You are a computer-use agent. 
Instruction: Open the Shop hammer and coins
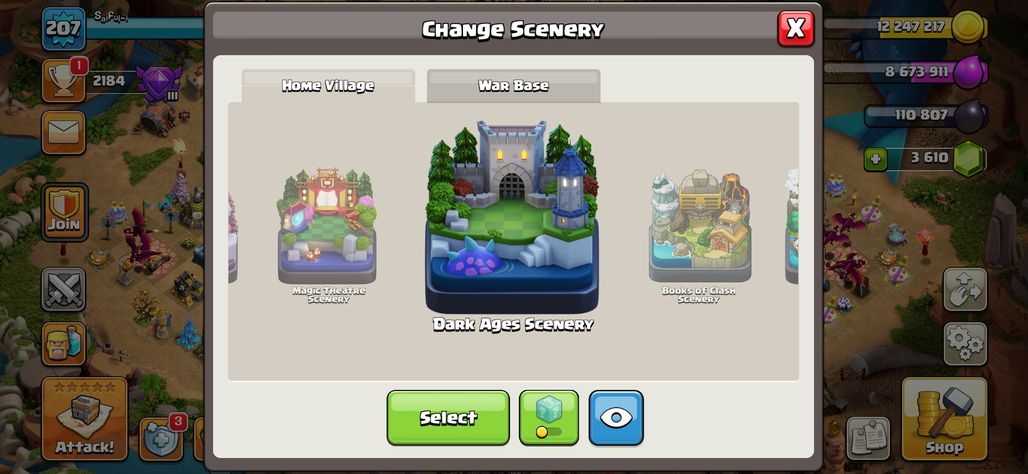pyautogui.click(x=944, y=419)
